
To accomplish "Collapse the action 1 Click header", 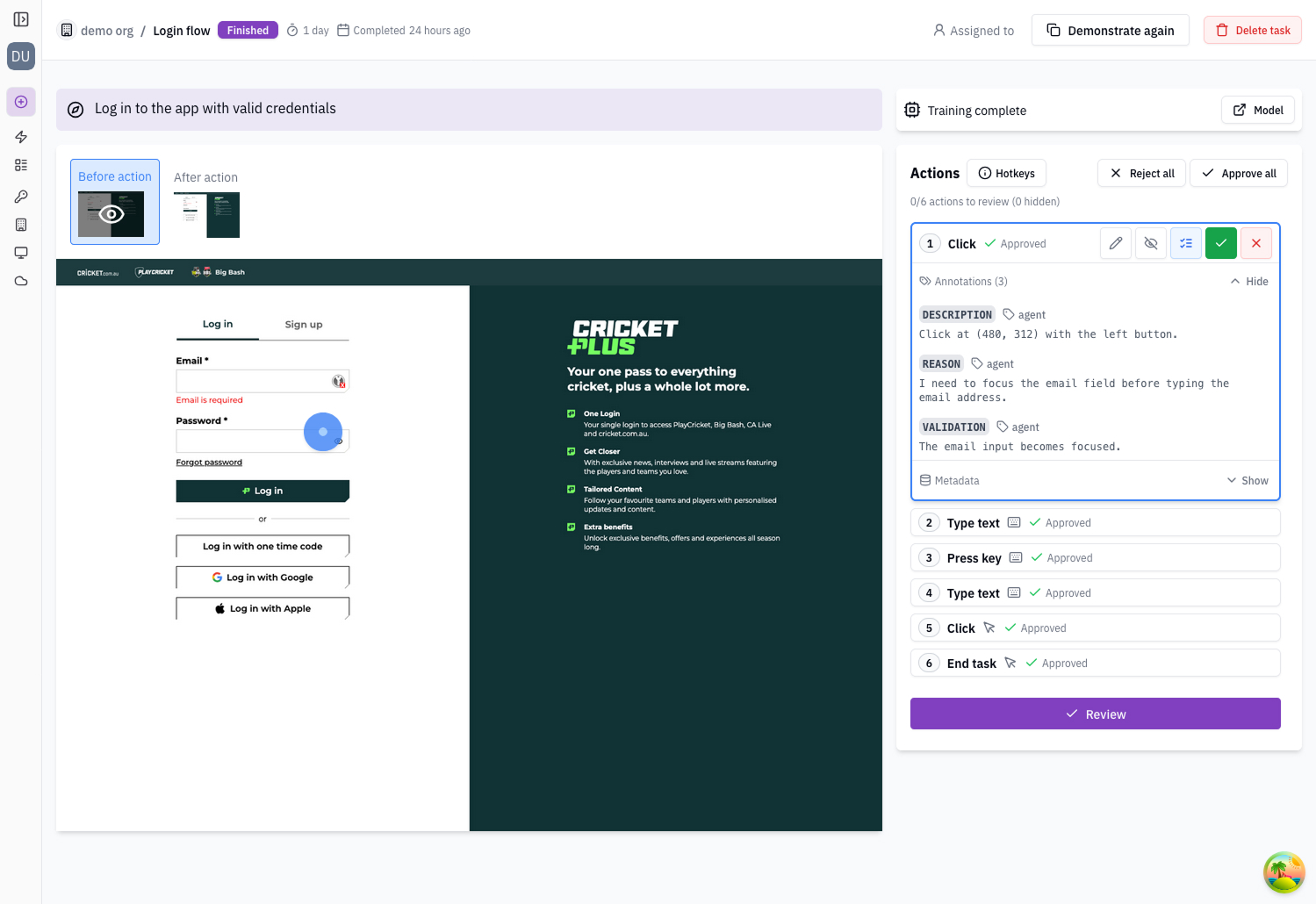I will [x=962, y=244].
